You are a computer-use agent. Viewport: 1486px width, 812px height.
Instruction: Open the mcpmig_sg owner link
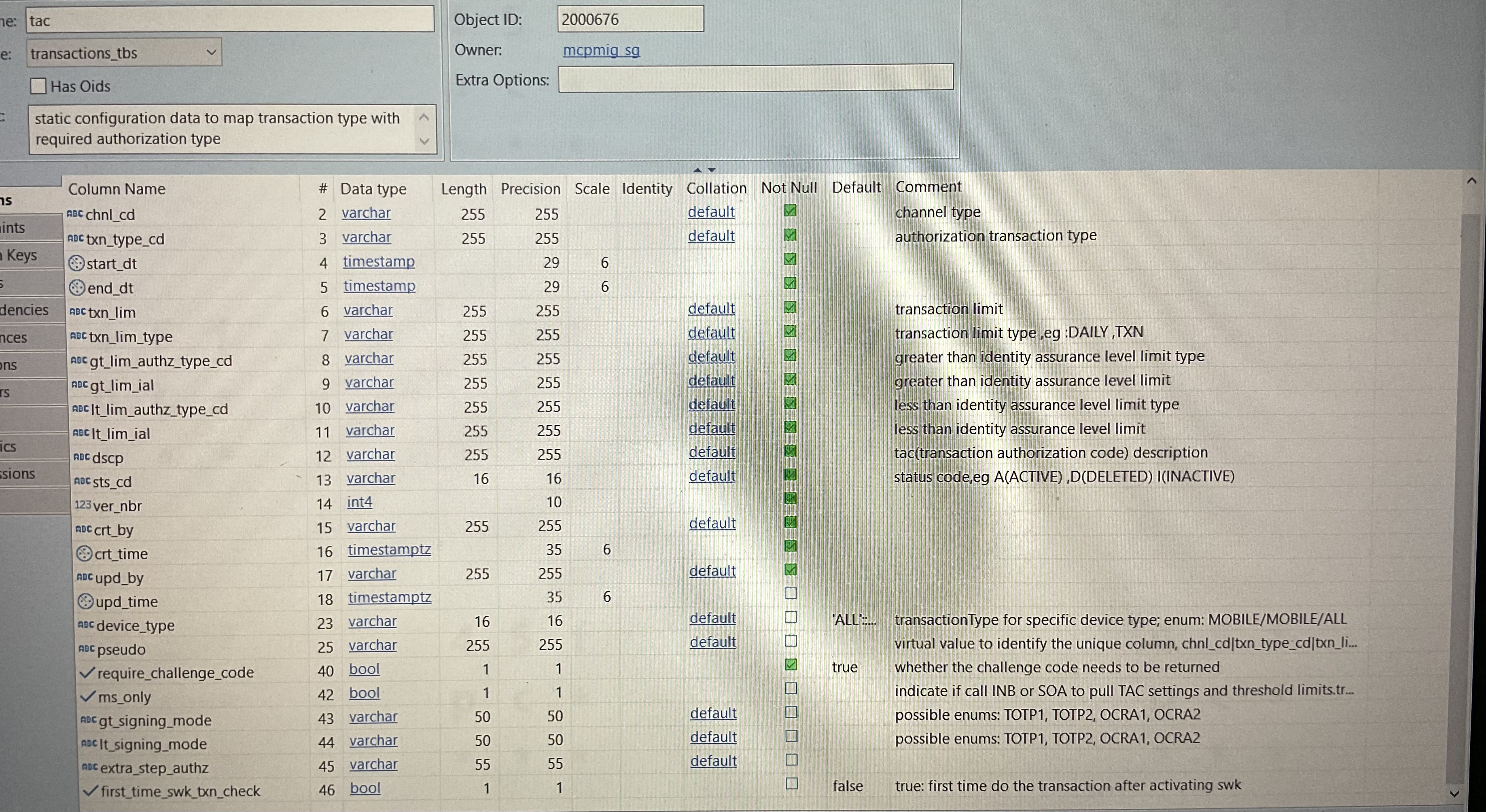coord(601,50)
